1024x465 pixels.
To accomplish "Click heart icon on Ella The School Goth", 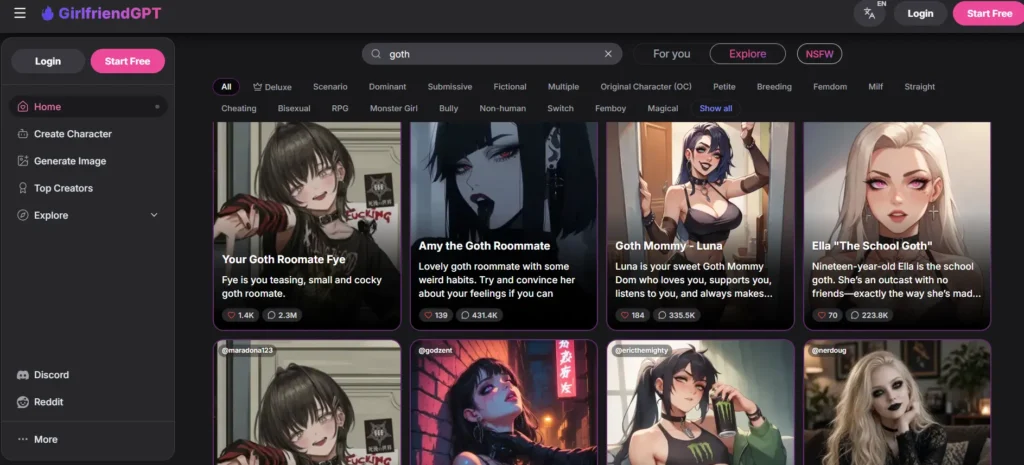I will click(x=822, y=315).
